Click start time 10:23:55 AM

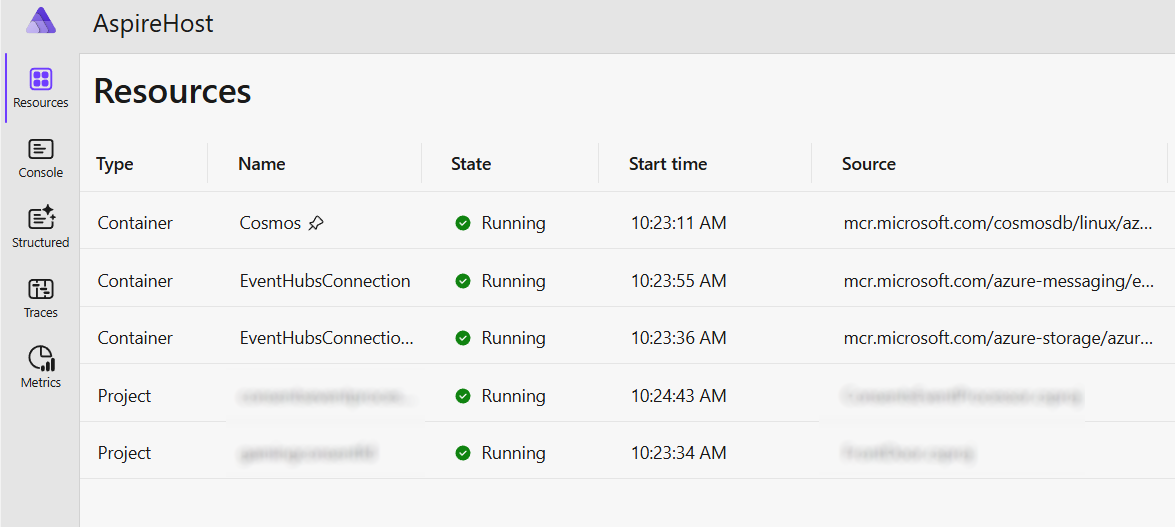(678, 281)
